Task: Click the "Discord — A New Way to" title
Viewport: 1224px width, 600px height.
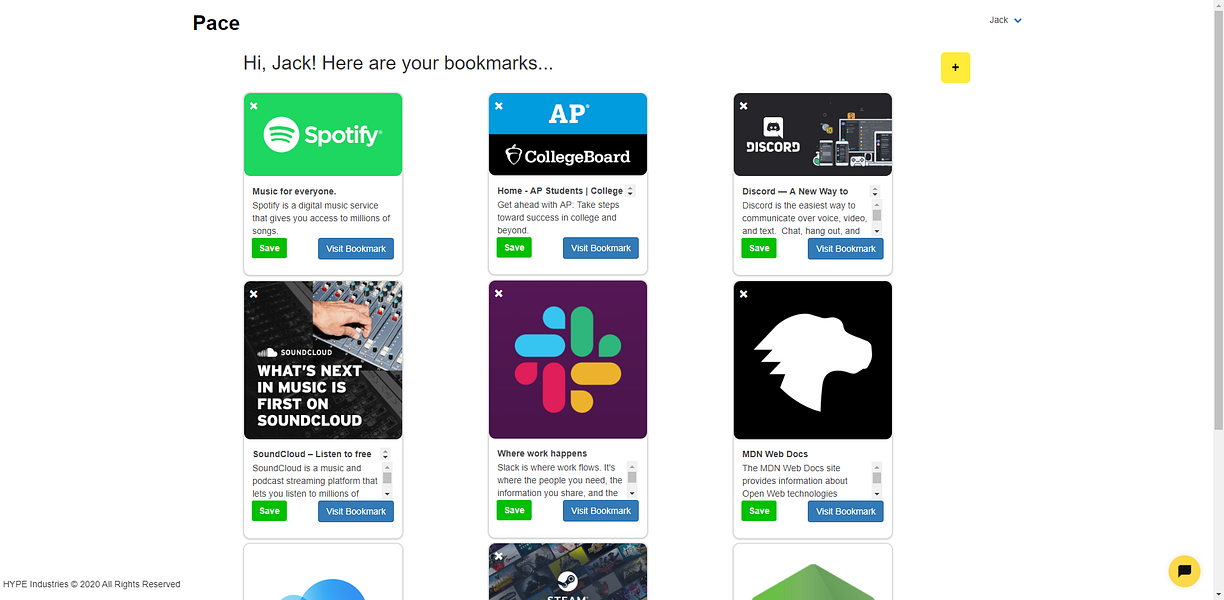Action: [795, 191]
